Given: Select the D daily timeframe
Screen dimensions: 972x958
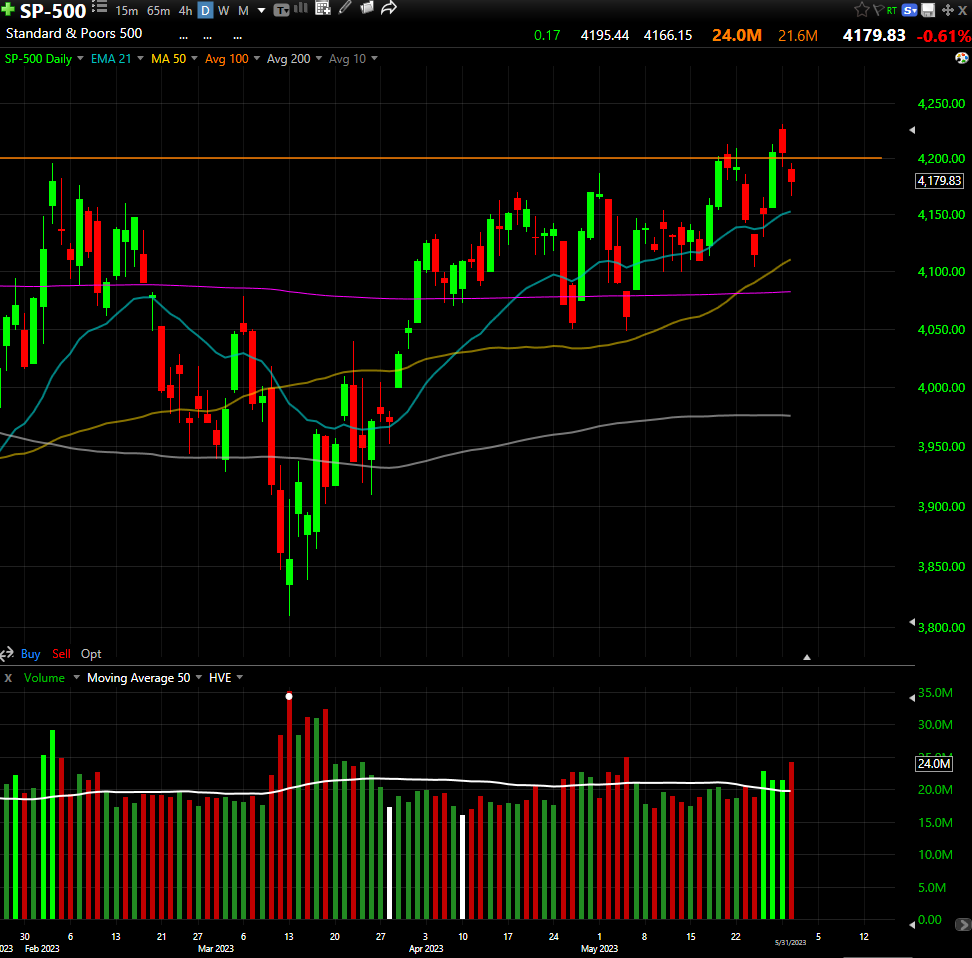Looking at the screenshot, I should (205, 11).
